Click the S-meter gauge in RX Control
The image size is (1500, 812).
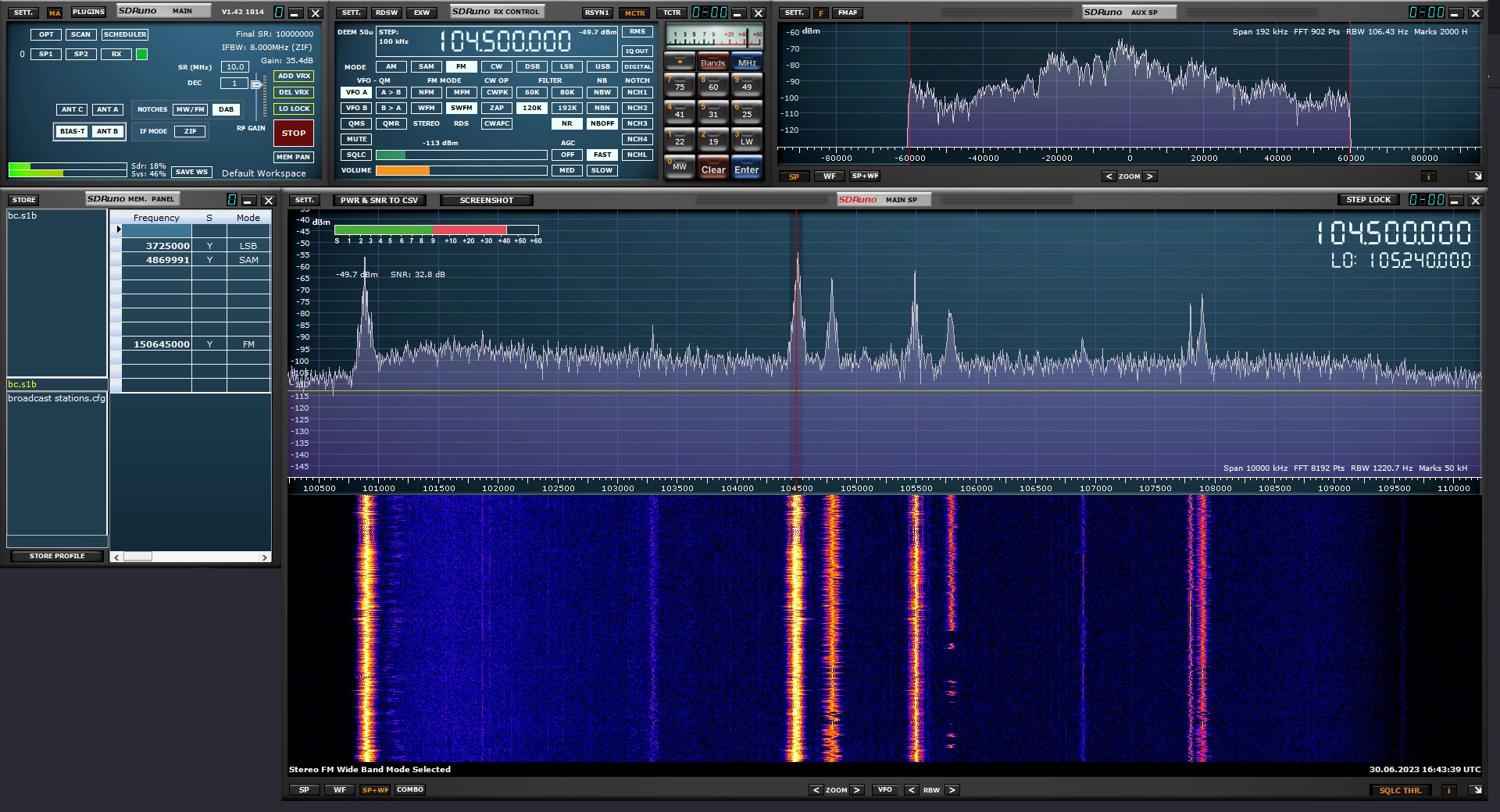(713, 37)
